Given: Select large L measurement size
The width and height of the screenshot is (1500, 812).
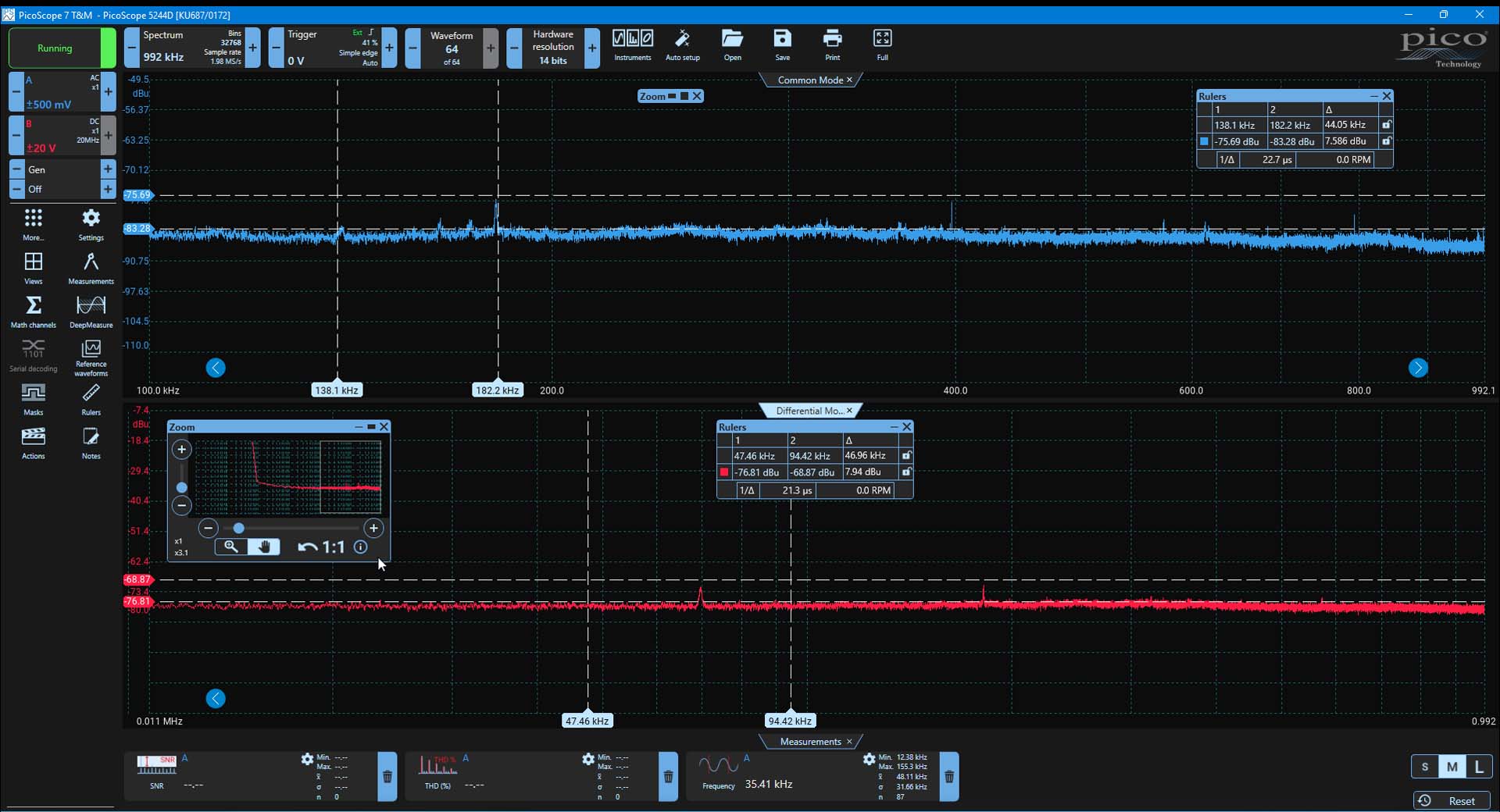Looking at the screenshot, I should tap(1478, 767).
